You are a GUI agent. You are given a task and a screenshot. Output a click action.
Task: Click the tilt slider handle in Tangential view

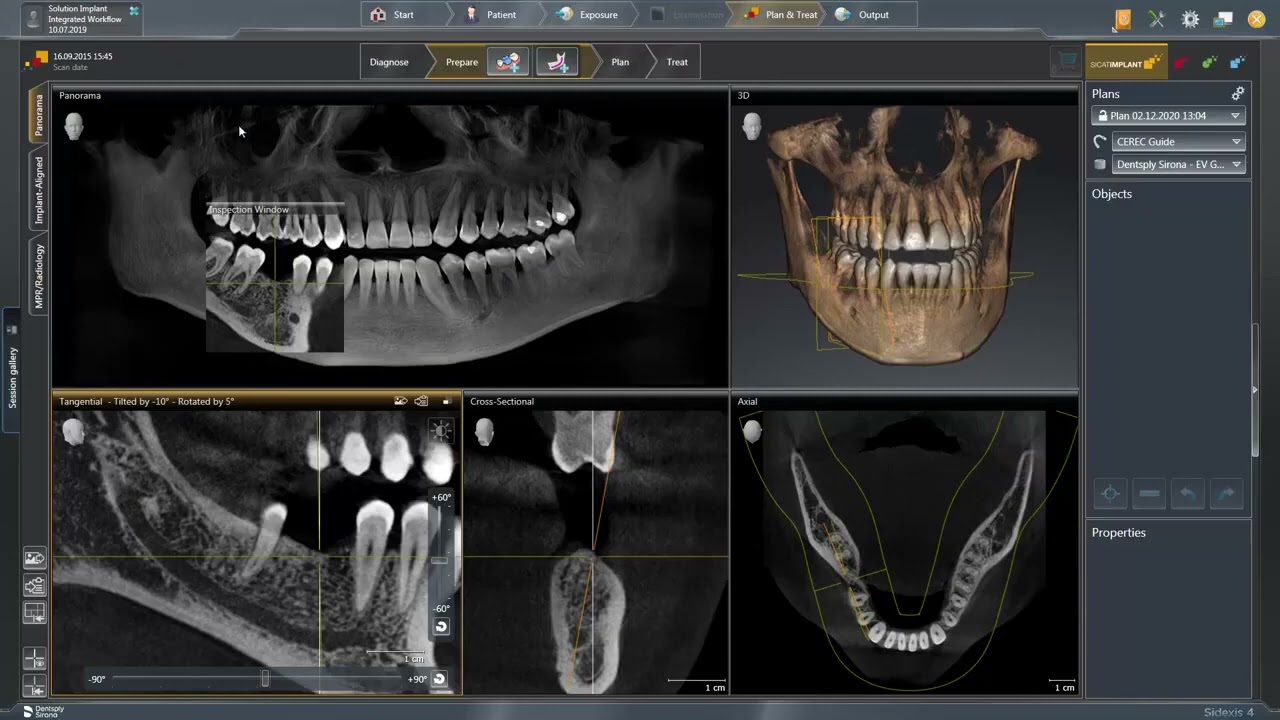[440, 560]
